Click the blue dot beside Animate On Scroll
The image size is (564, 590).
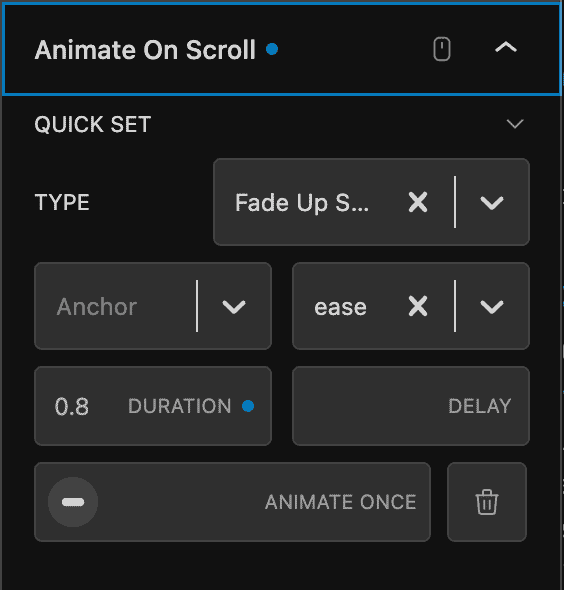tap(272, 49)
